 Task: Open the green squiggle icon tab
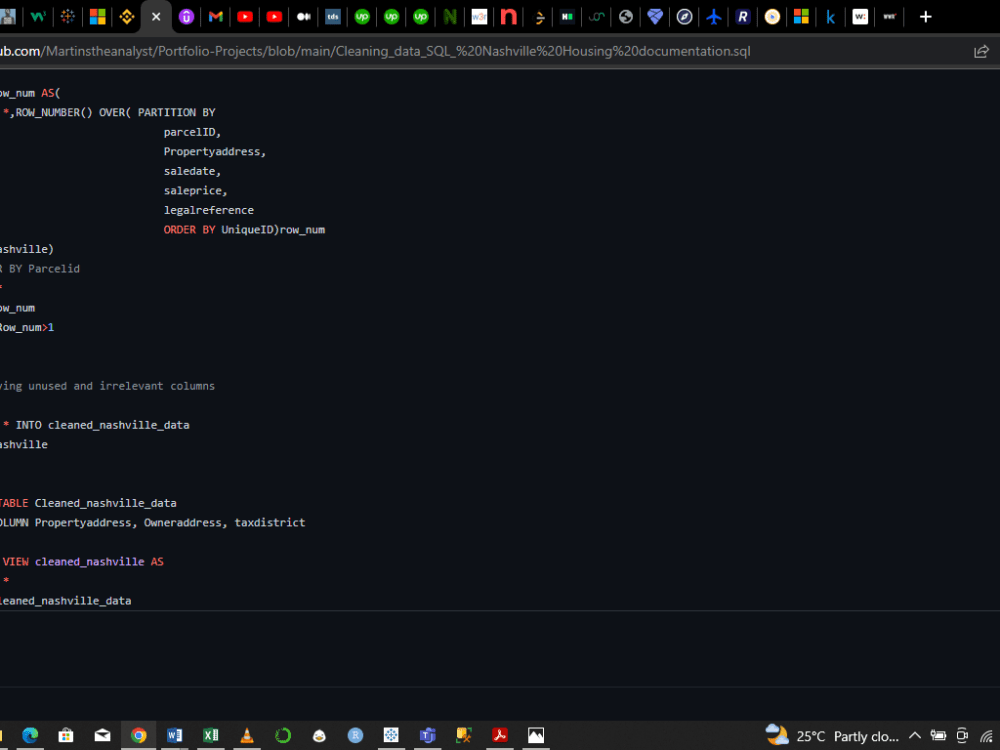pyautogui.click(x=596, y=17)
